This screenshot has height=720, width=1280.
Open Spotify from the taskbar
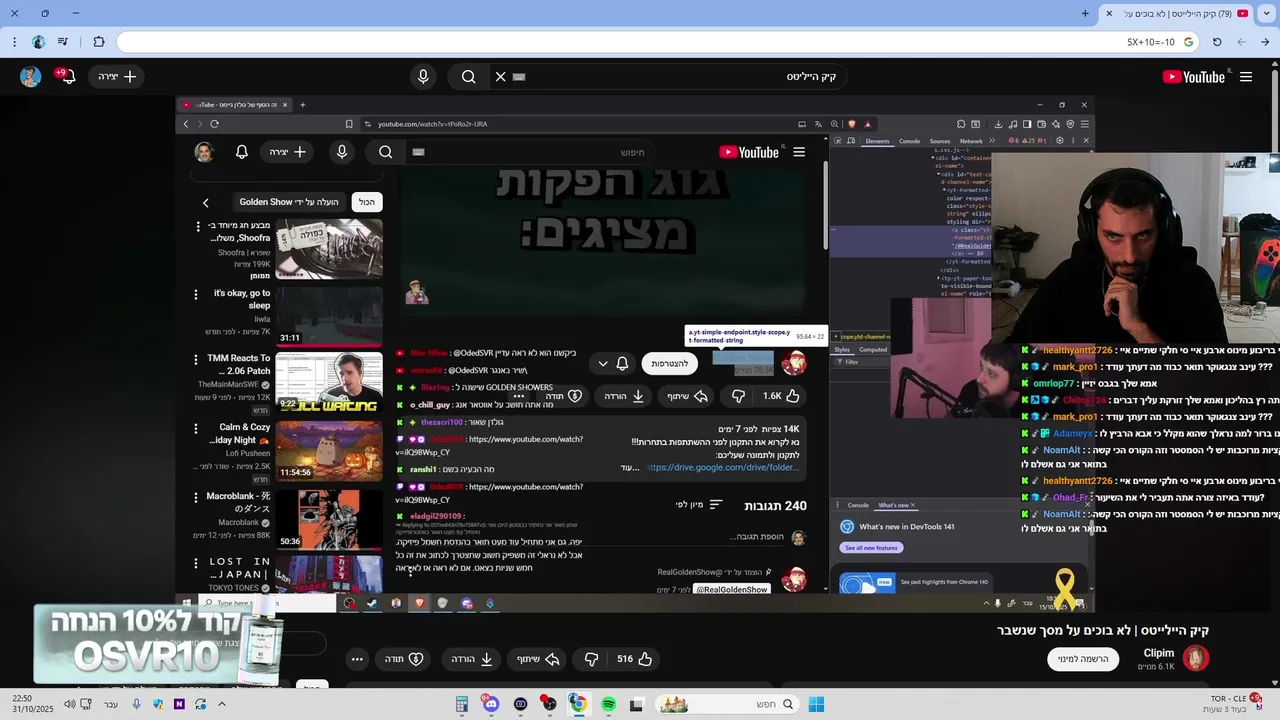608,704
